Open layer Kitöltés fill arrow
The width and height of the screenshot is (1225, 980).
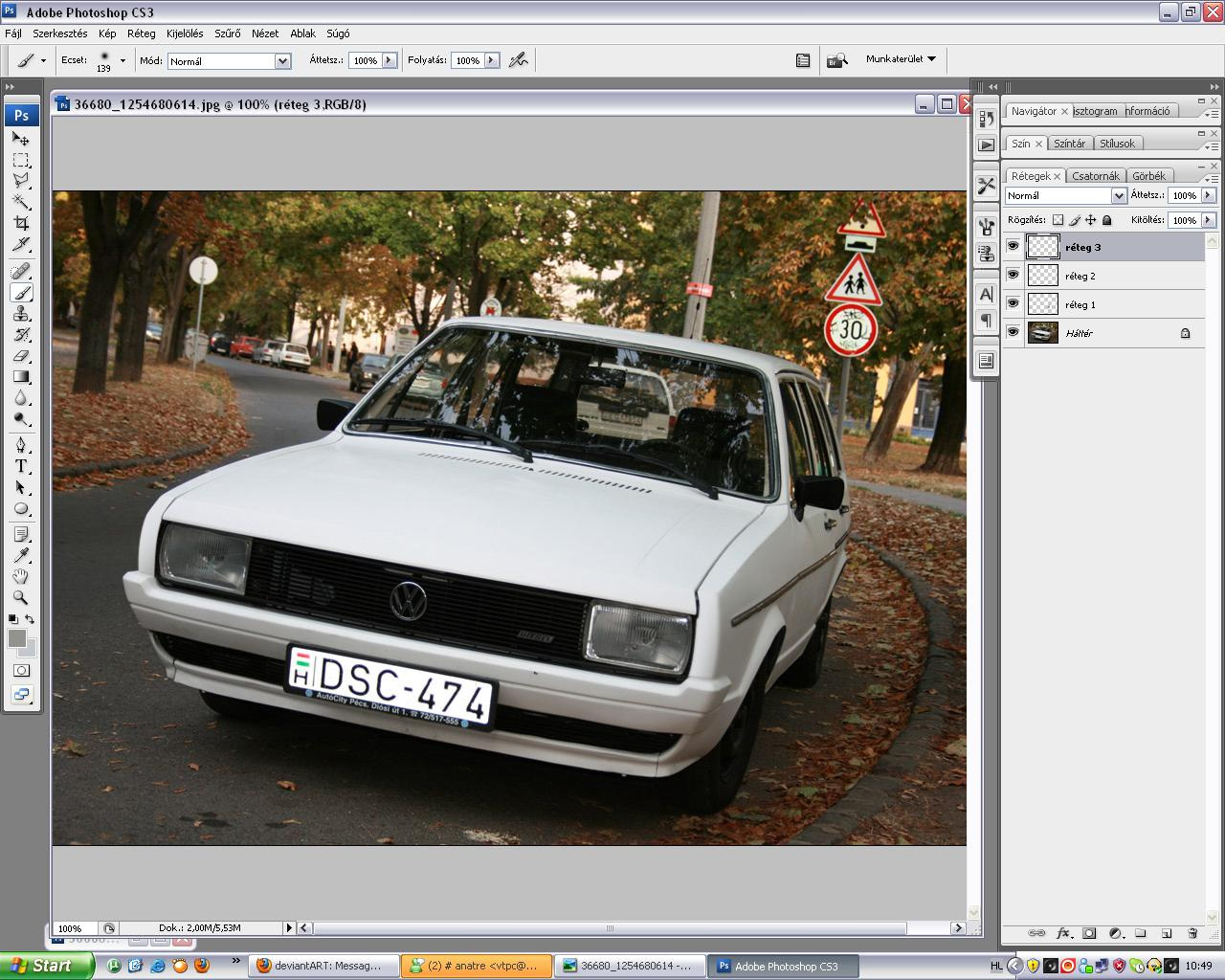coord(1209,220)
